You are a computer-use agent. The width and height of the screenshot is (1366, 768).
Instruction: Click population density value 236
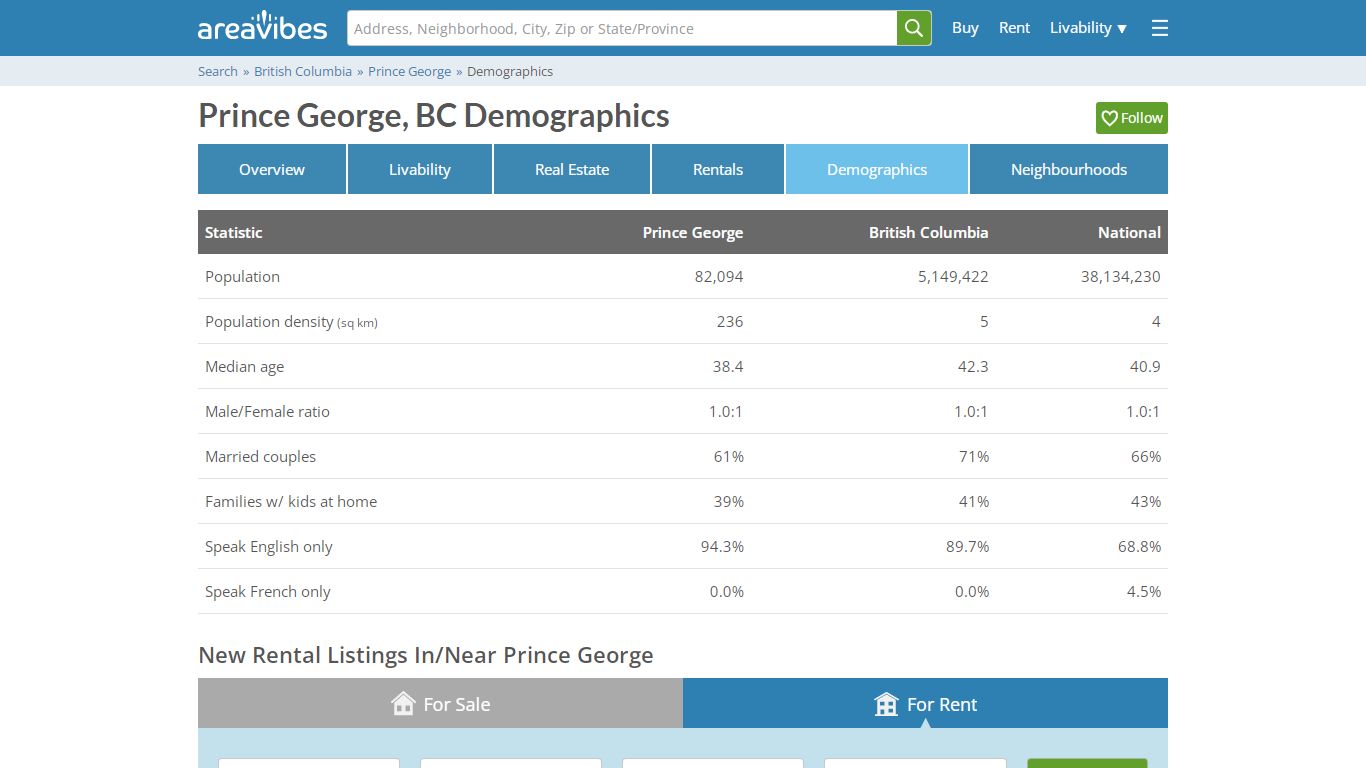coord(730,321)
